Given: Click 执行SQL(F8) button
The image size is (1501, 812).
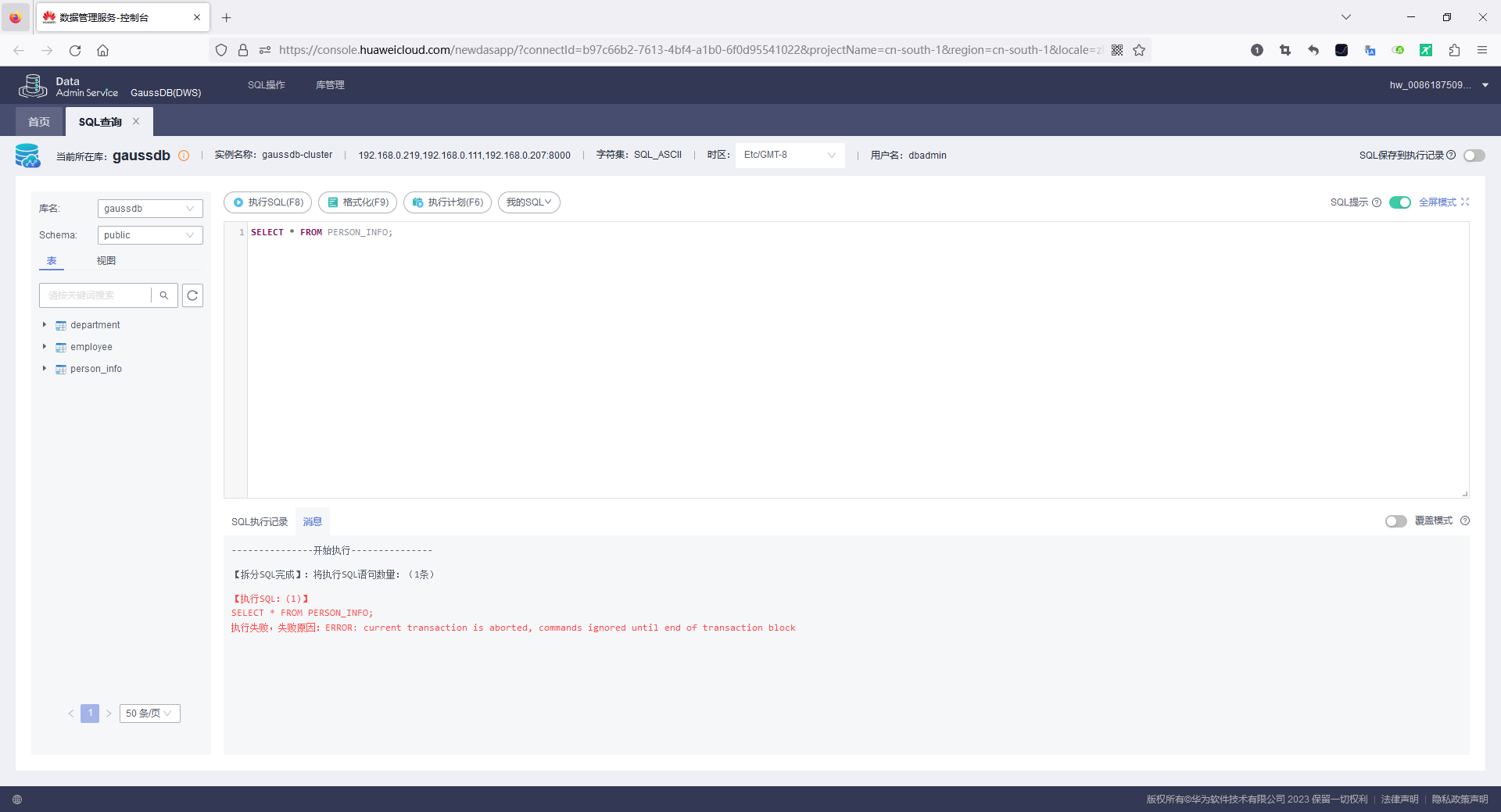Looking at the screenshot, I should pyautogui.click(x=268, y=202).
